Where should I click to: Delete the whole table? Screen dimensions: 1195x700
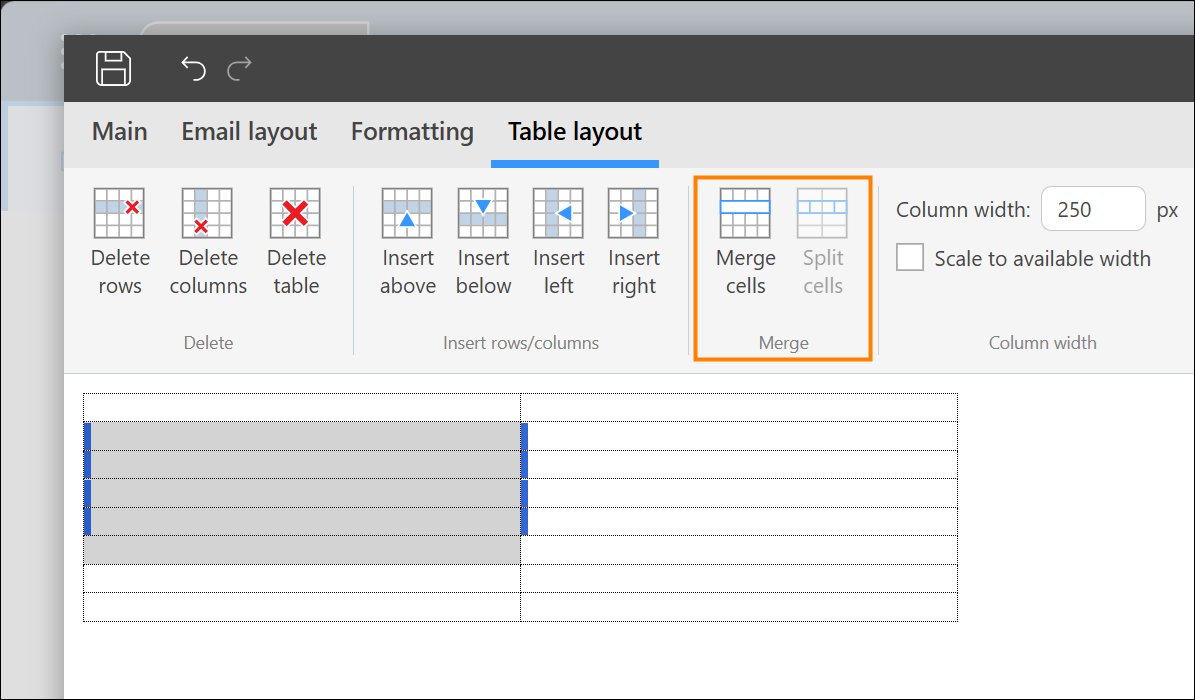coord(296,242)
